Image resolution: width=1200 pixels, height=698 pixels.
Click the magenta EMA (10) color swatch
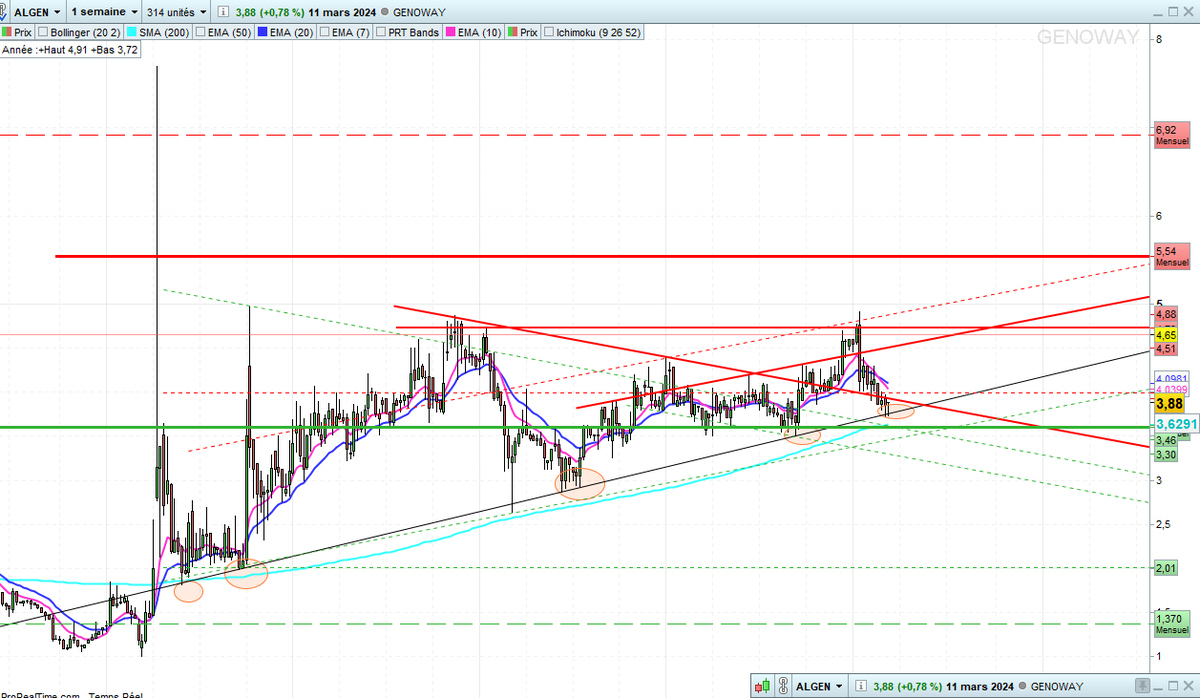pyautogui.click(x=451, y=32)
